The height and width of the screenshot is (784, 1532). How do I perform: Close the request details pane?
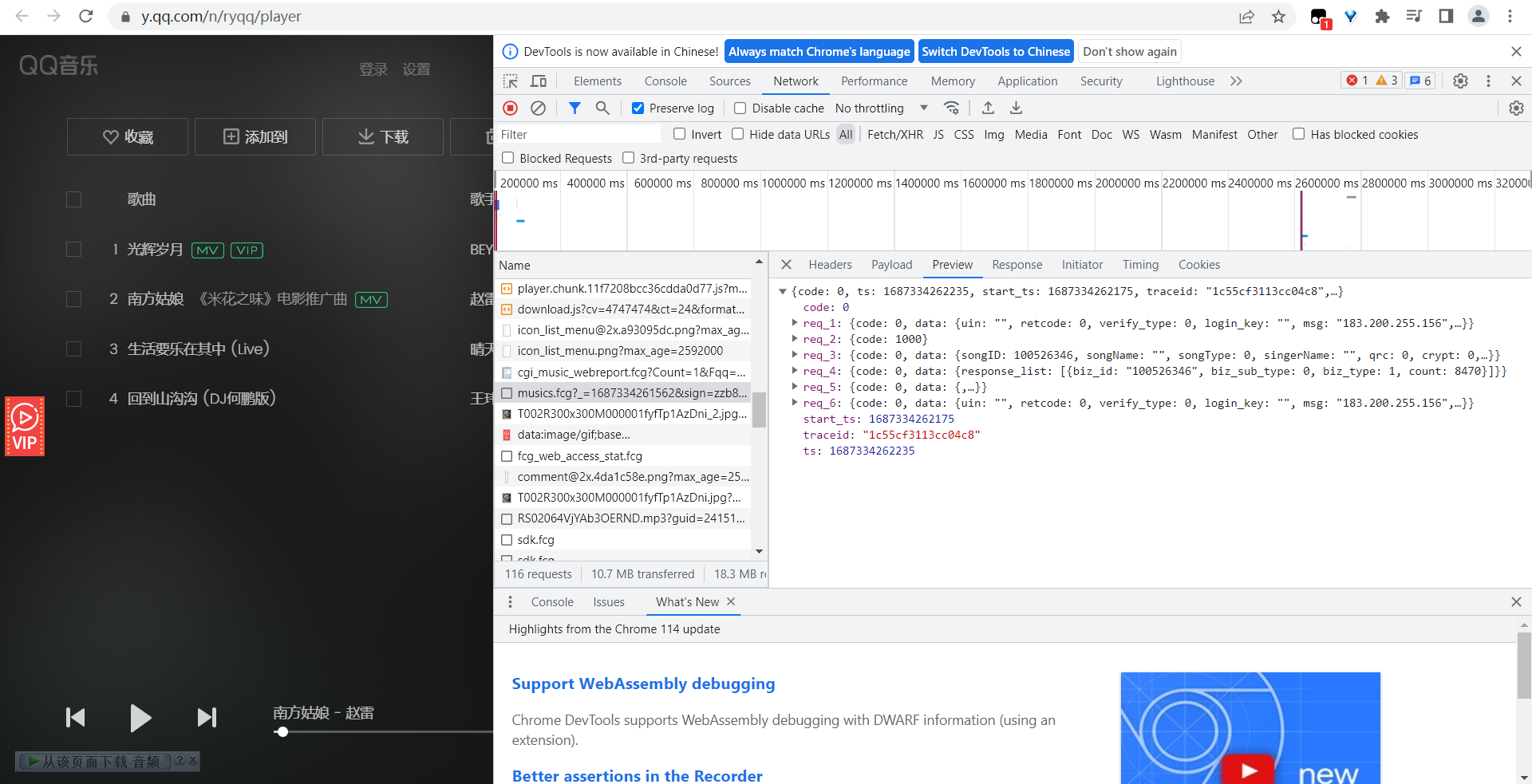tap(786, 265)
